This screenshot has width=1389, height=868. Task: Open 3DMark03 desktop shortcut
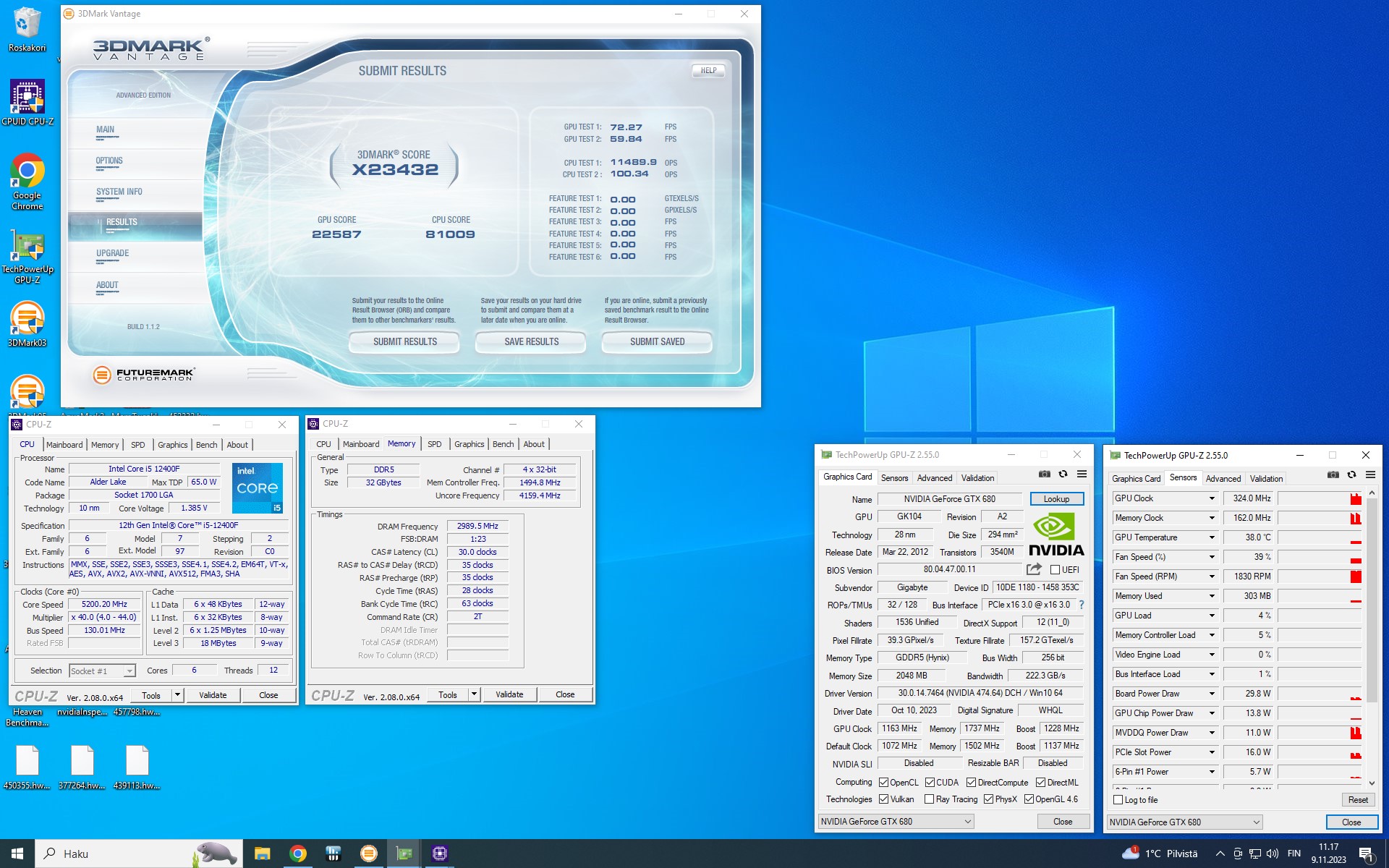coord(27,324)
